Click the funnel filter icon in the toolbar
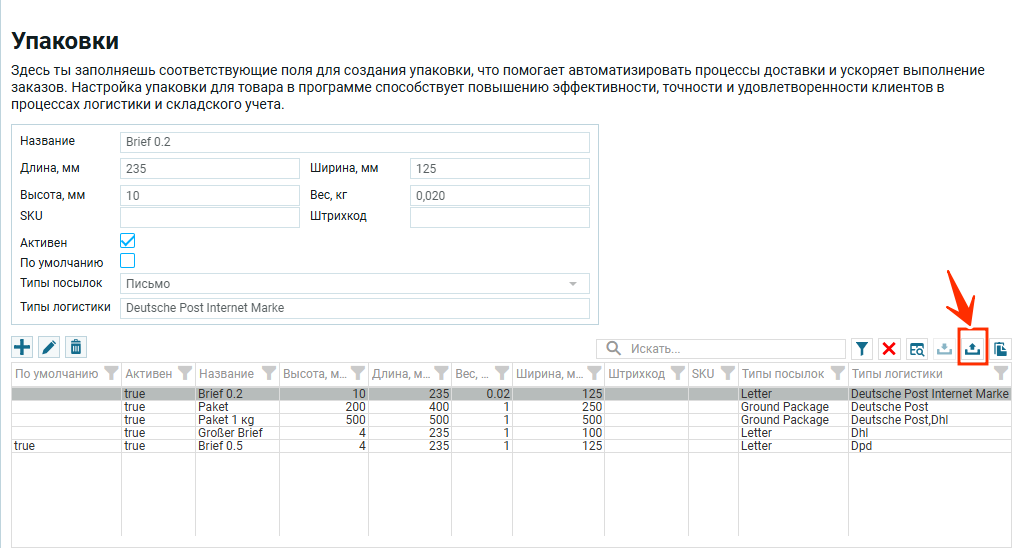The width and height of the screenshot is (1017, 548). click(862, 349)
